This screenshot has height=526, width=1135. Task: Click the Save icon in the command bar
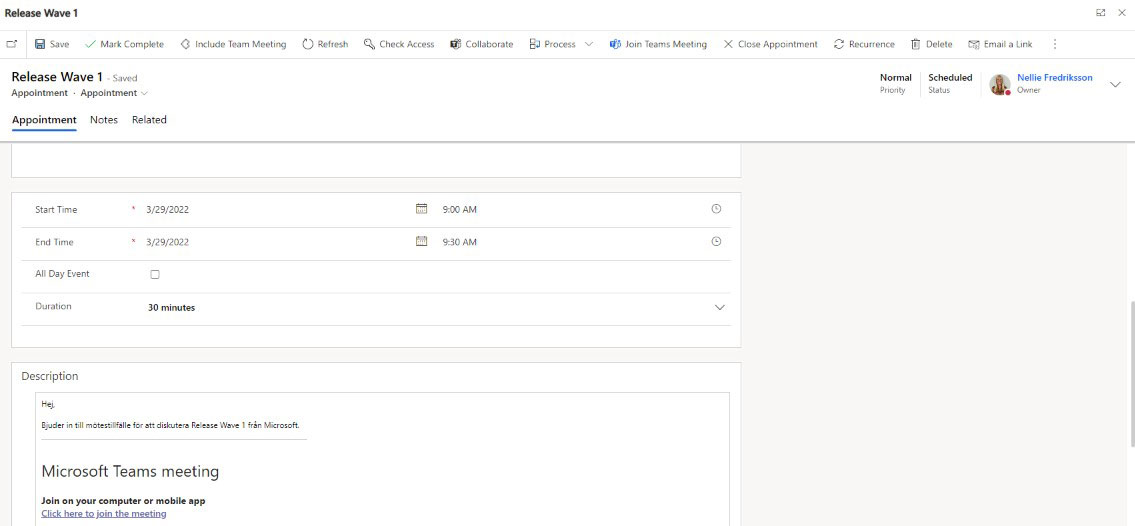[x=40, y=44]
